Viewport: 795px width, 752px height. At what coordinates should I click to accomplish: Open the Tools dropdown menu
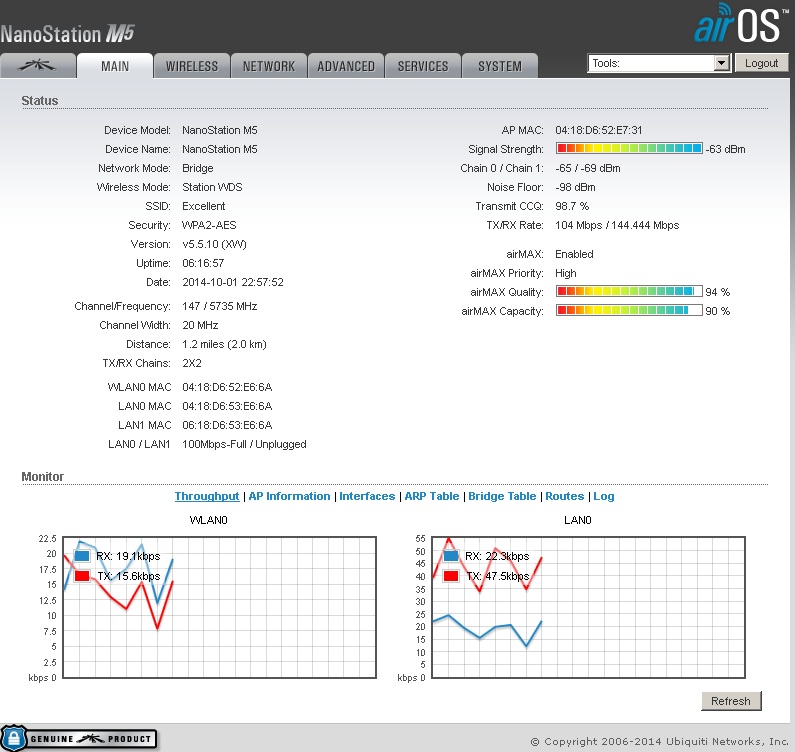(x=659, y=63)
